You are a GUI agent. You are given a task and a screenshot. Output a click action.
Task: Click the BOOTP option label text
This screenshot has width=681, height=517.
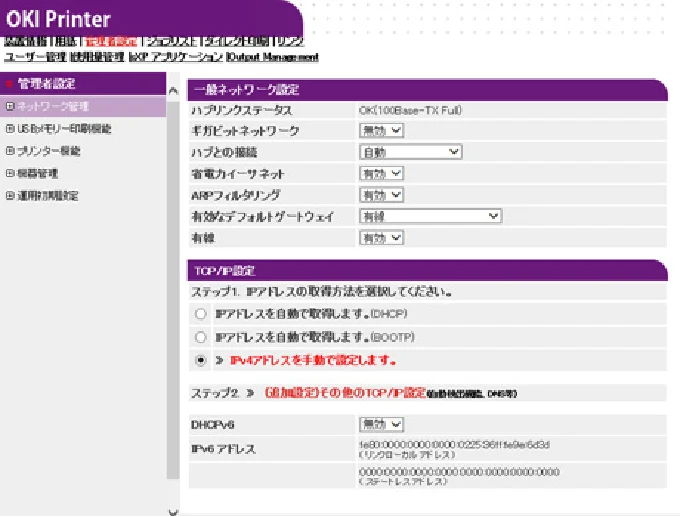[315, 337]
